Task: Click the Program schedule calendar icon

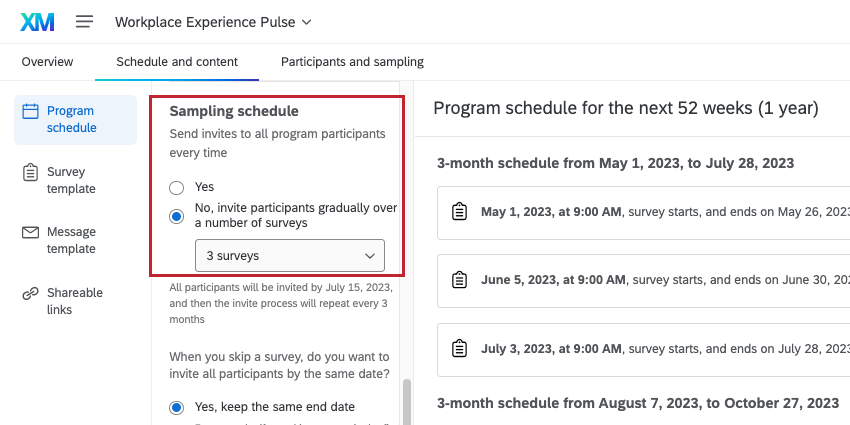Action: tap(30, 111)
